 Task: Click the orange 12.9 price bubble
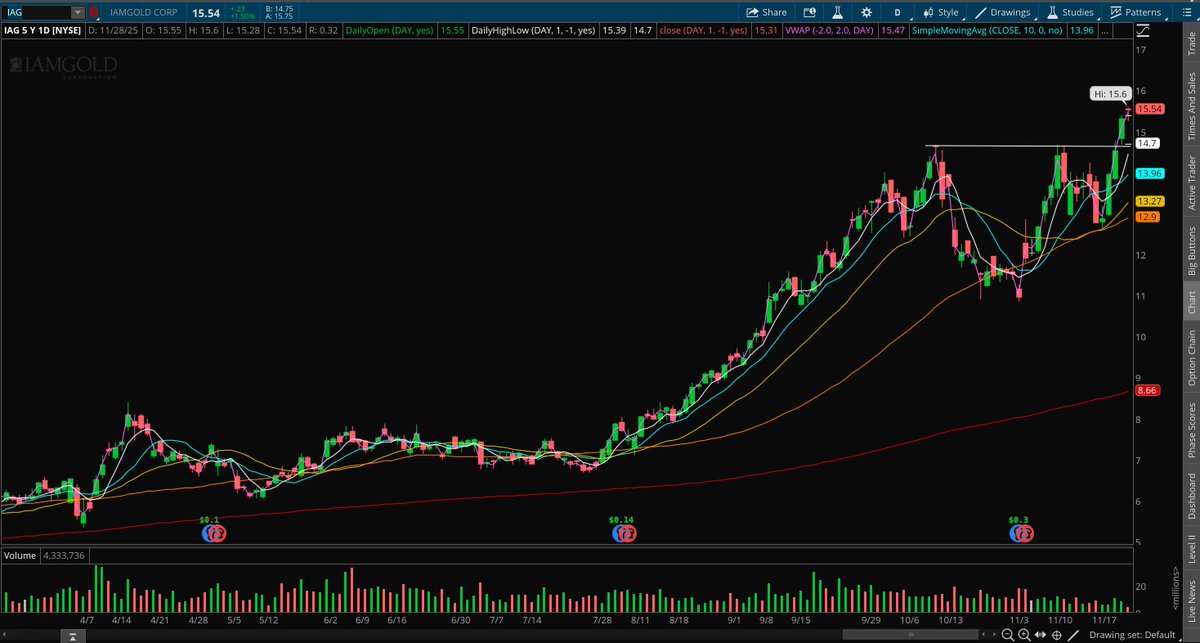1146,217
